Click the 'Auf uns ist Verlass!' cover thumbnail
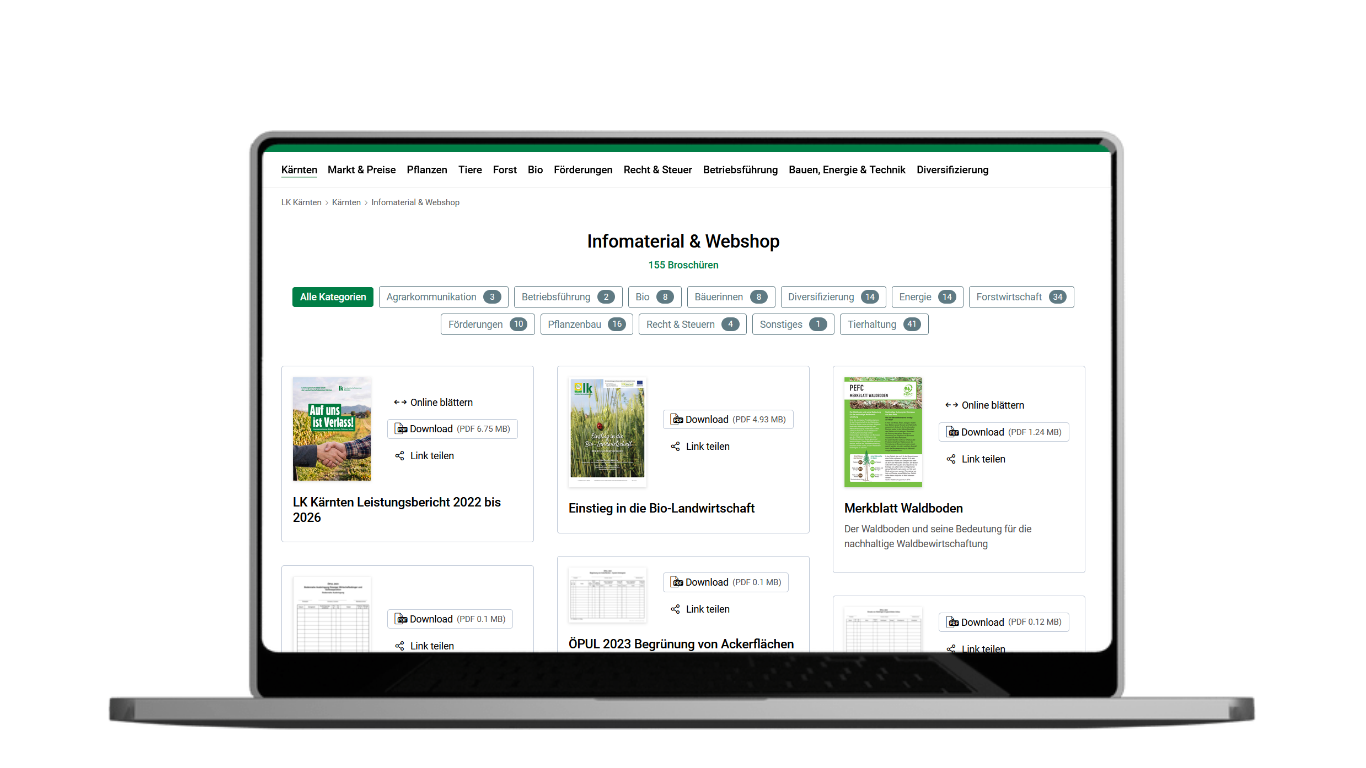 (332, 429)
